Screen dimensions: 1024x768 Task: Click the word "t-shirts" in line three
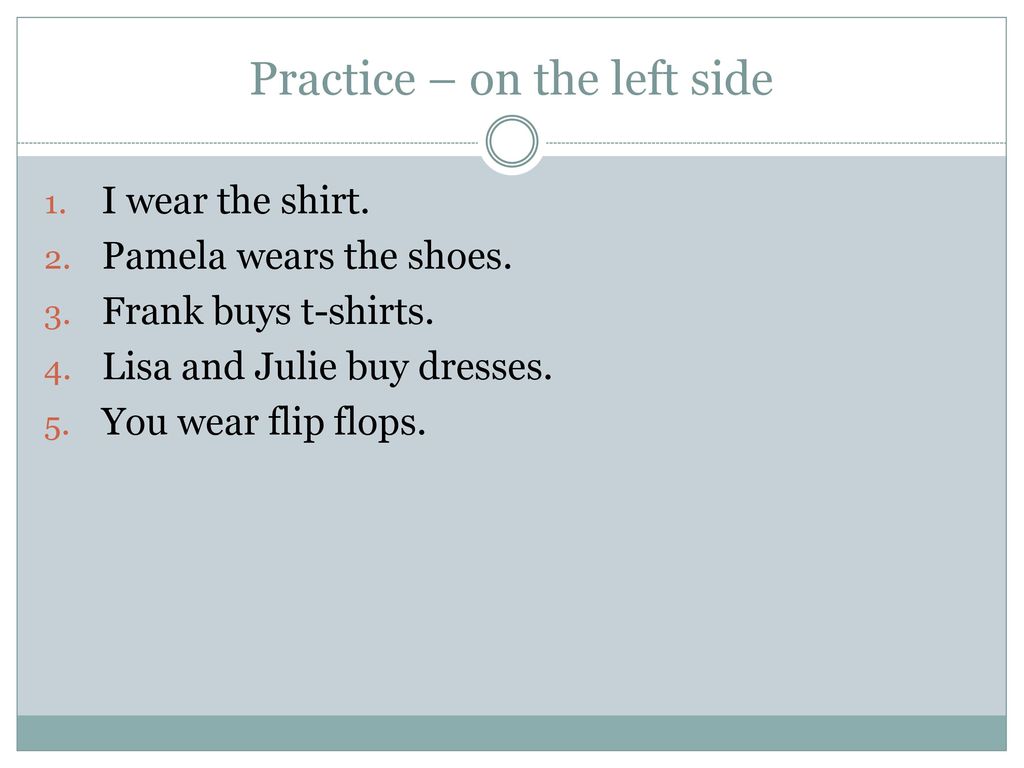pos(362,312)
